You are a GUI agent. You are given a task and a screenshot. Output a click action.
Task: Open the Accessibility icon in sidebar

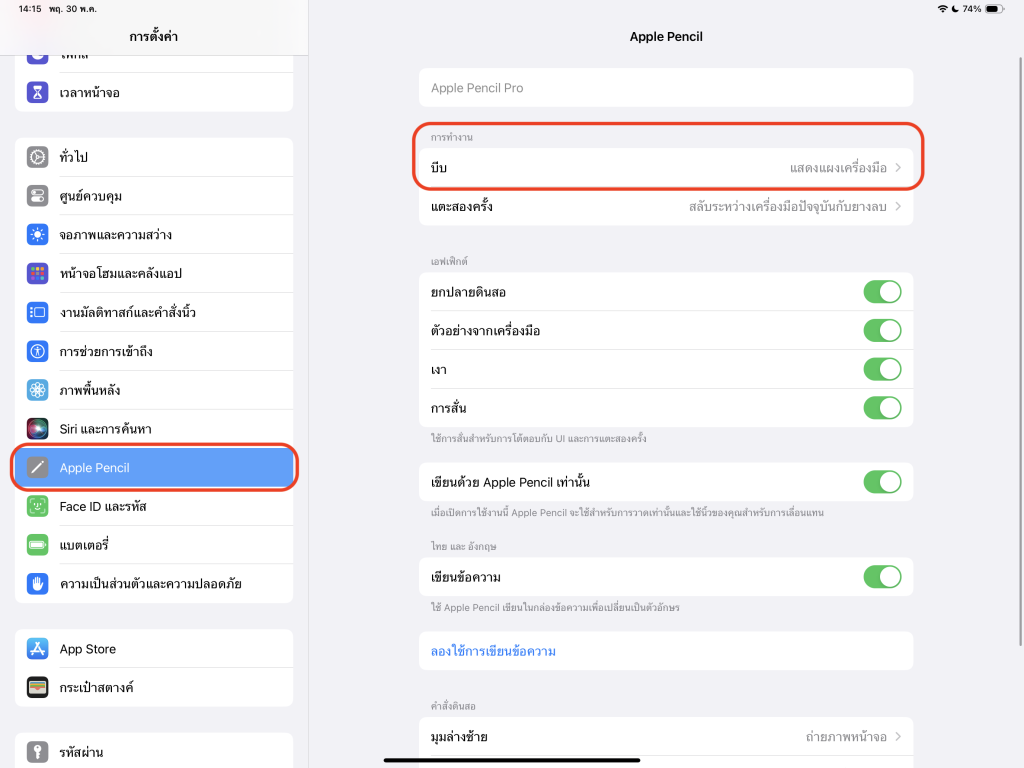(38, 351)
